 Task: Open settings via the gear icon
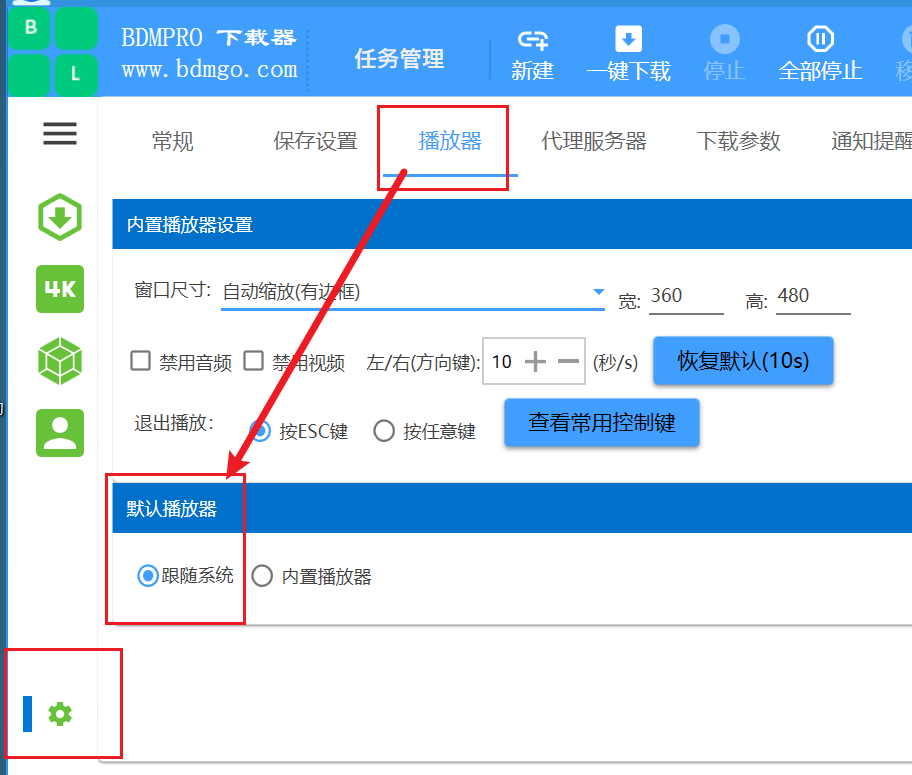tap(60, 714)
